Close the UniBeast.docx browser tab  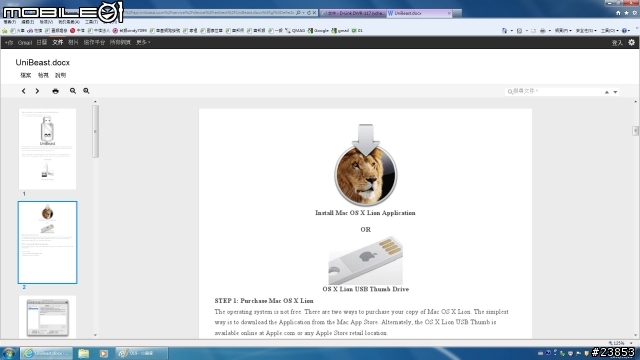pyautogui.click(x=449, y=13)
